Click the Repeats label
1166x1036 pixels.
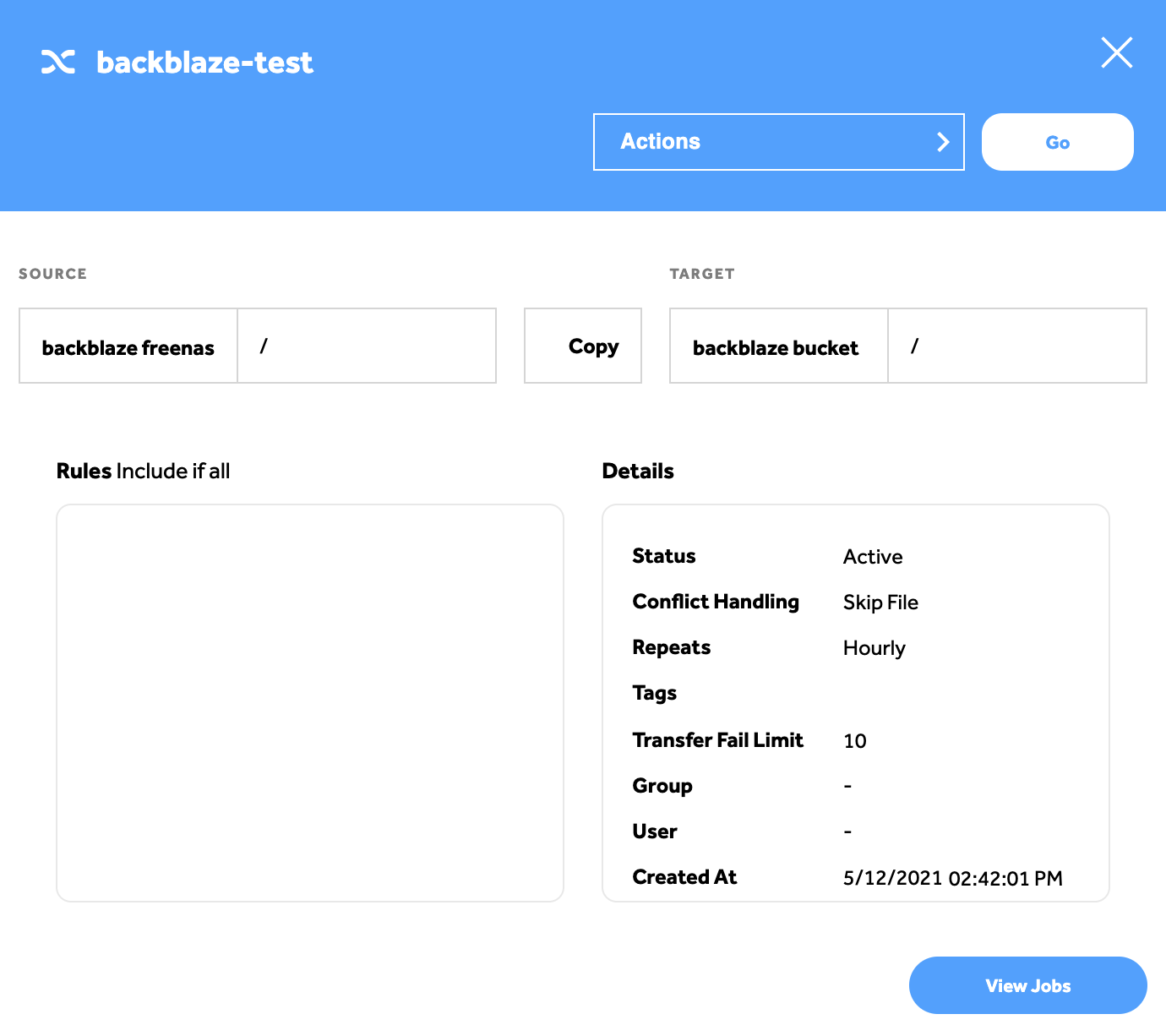coord(672,647)
